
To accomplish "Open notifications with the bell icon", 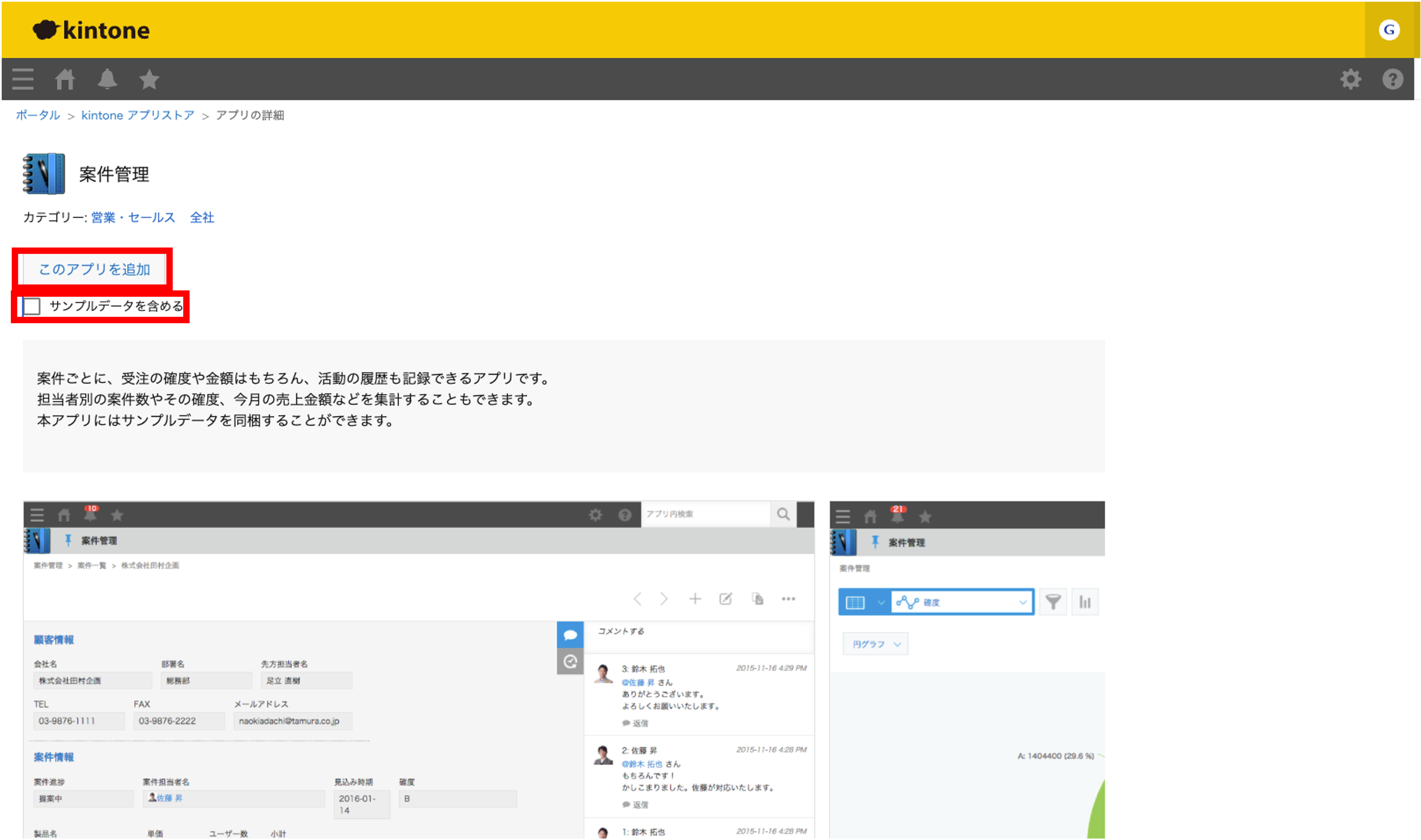I will (107, 79).
